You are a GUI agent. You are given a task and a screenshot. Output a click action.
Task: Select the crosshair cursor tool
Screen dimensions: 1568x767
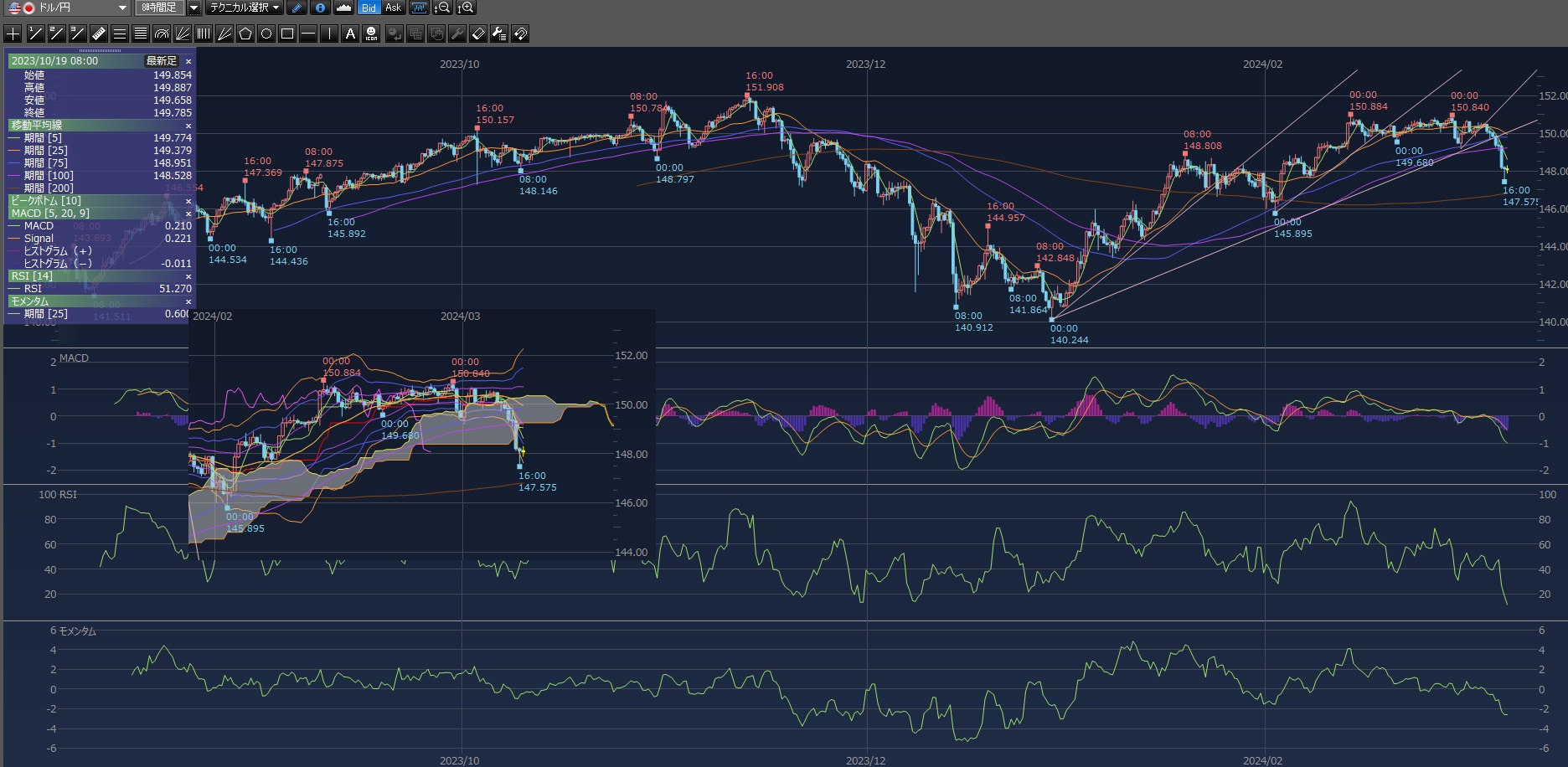(13, 33)
